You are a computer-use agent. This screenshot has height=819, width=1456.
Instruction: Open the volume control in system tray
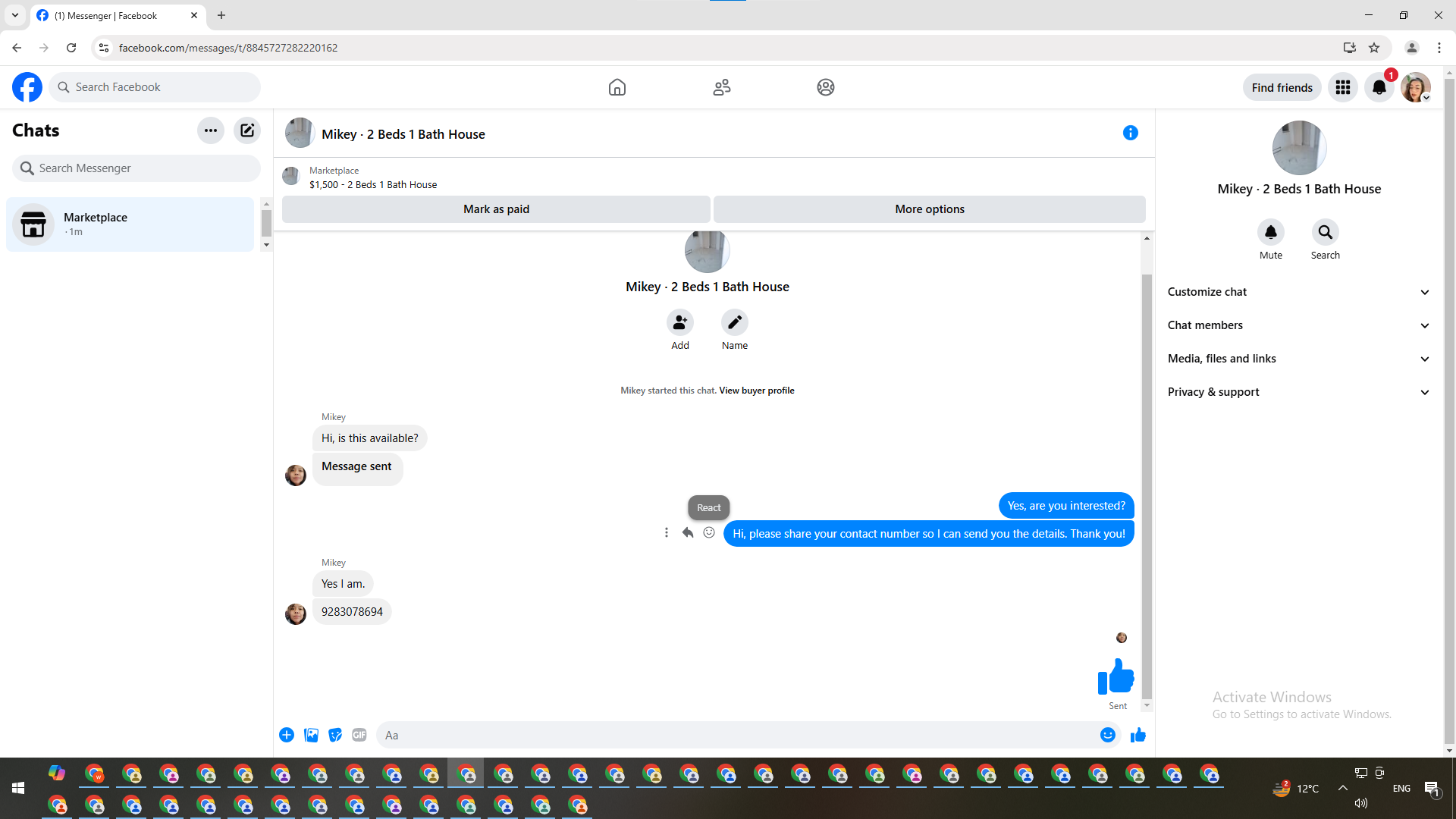tap(1361, 803)
